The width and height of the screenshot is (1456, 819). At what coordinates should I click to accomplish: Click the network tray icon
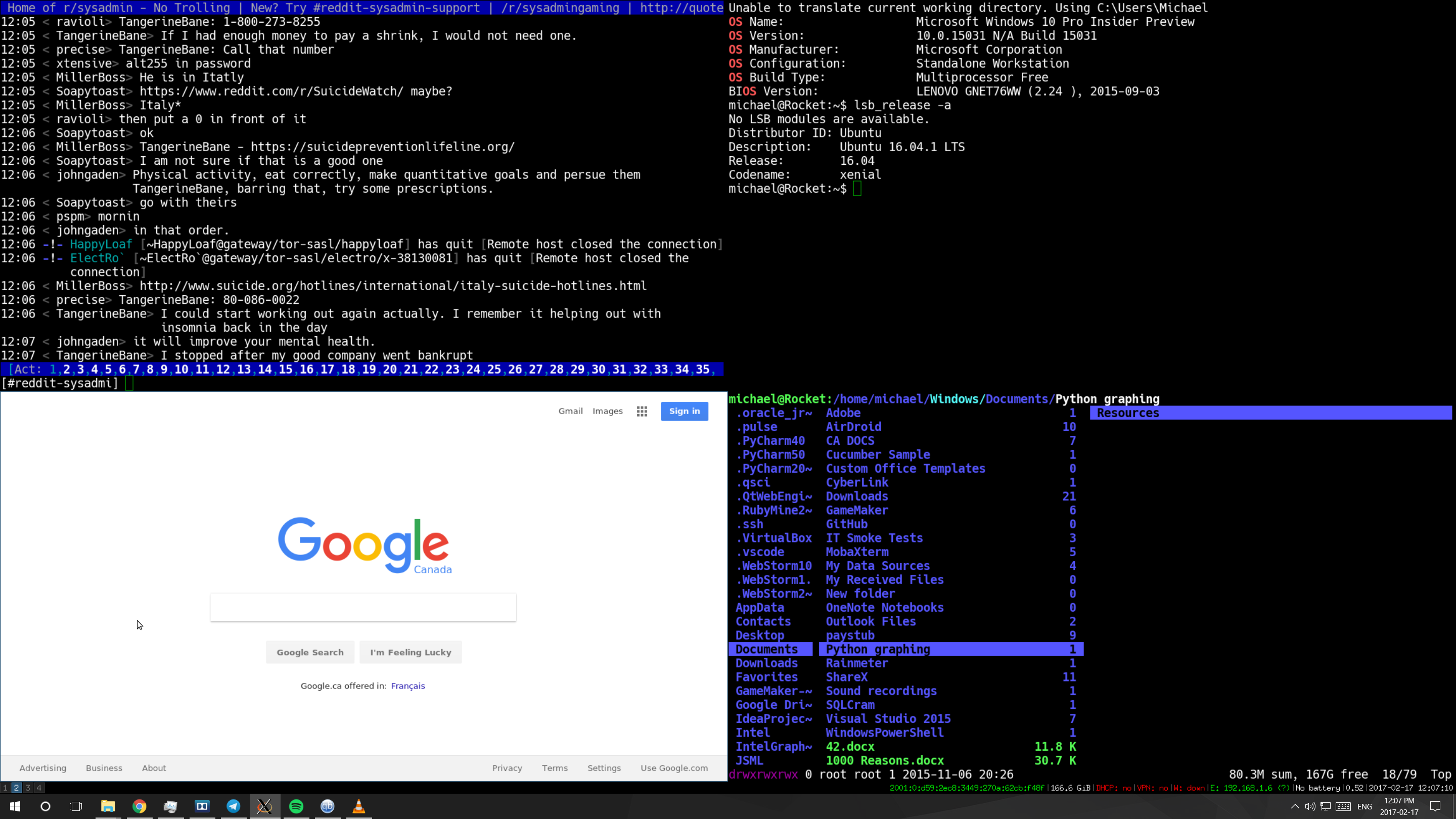[1326, 806]
